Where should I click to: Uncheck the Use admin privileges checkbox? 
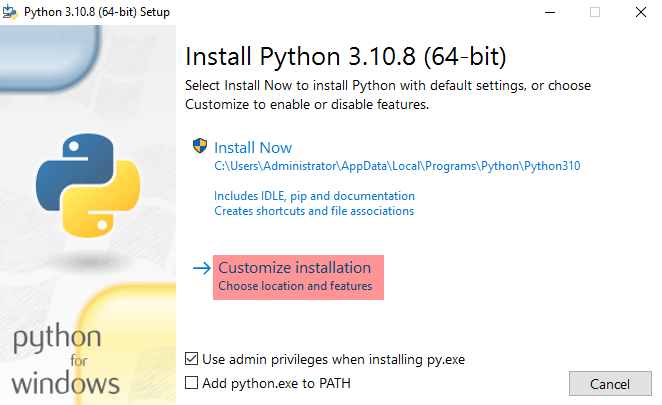tap(192, 359)
